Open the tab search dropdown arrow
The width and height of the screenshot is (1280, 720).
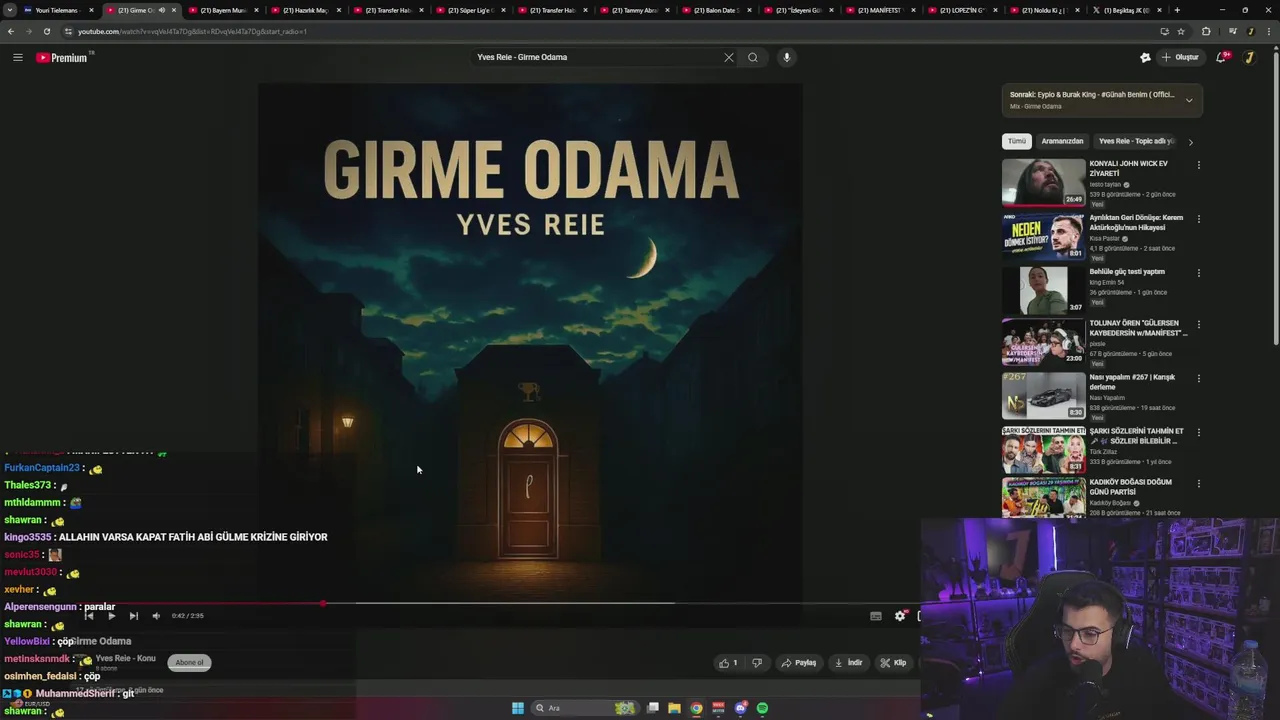[x=10, y=10]
